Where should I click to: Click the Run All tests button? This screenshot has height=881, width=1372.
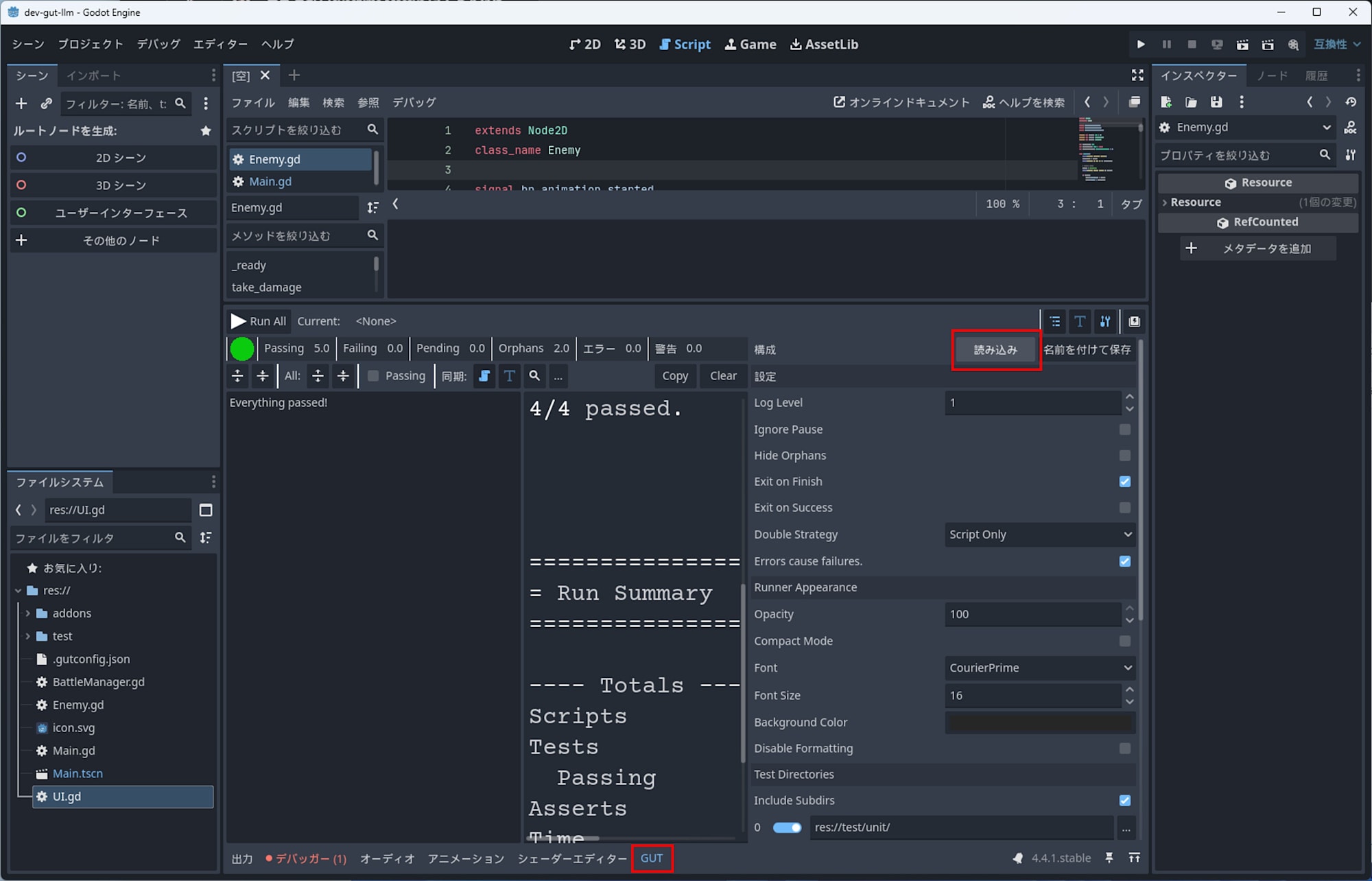(x=259, y=321)
